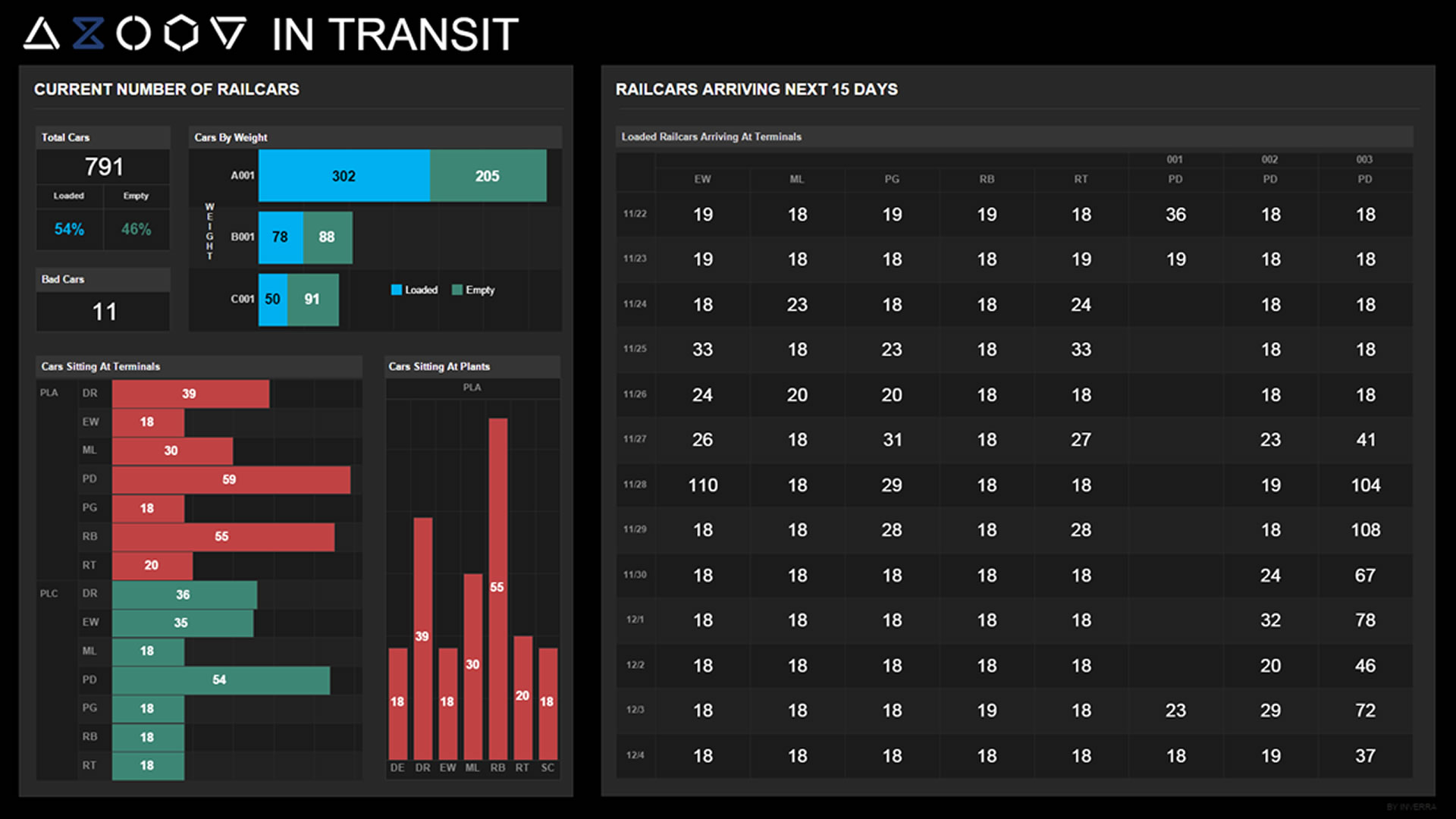Click the 12/4 date row label
Screen dimensions: 1456x819
coord(635,755)
